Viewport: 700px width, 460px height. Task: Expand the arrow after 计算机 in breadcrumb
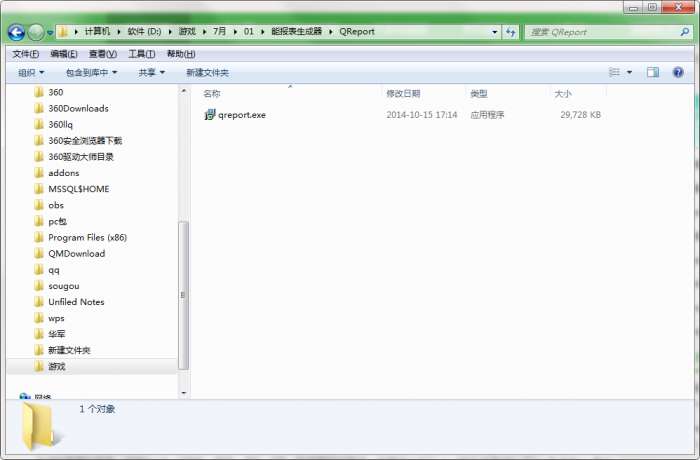[119, 32]
